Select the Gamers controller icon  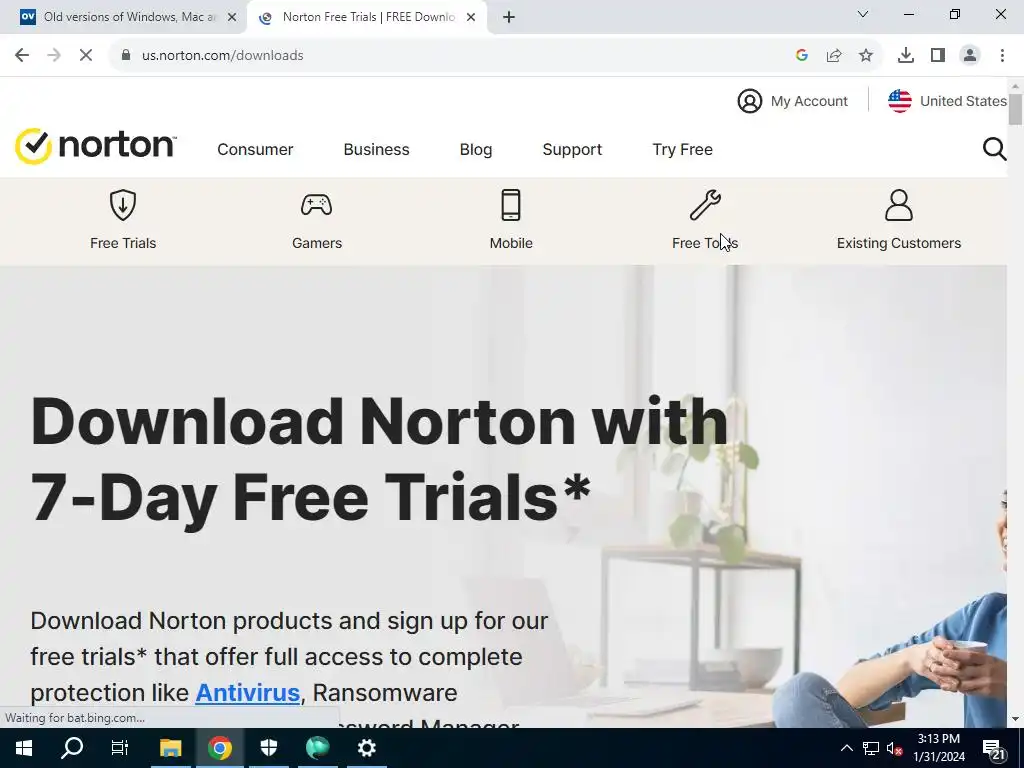click(317, 205)
